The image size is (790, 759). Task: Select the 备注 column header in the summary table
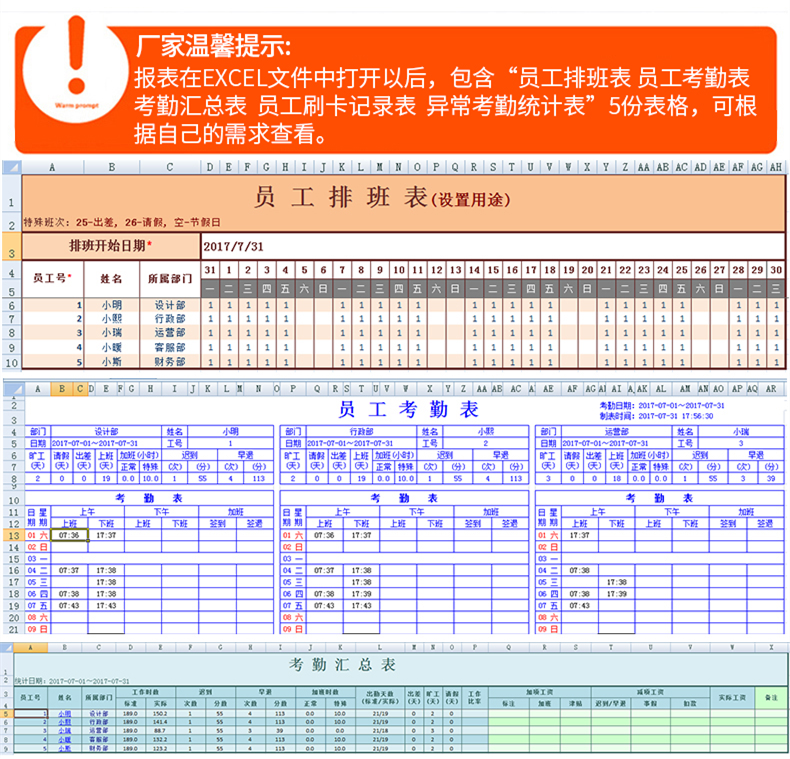[x=768, y=695]
